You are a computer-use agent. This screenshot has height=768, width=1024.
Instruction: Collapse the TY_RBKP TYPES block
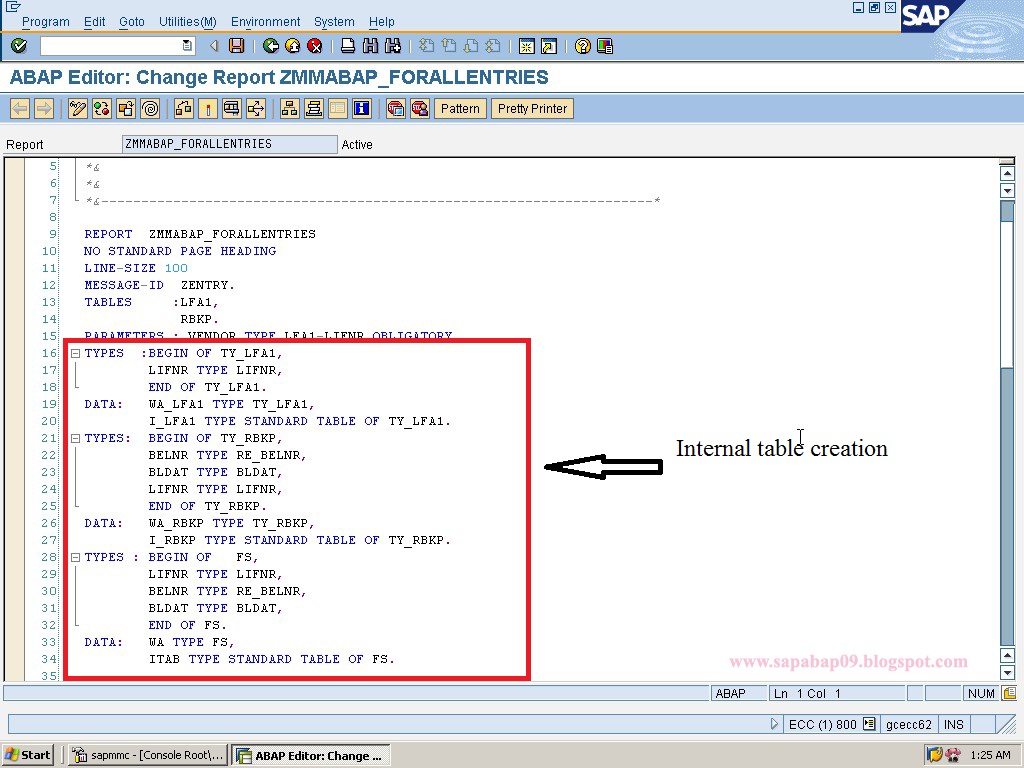(x=76, y=437)
